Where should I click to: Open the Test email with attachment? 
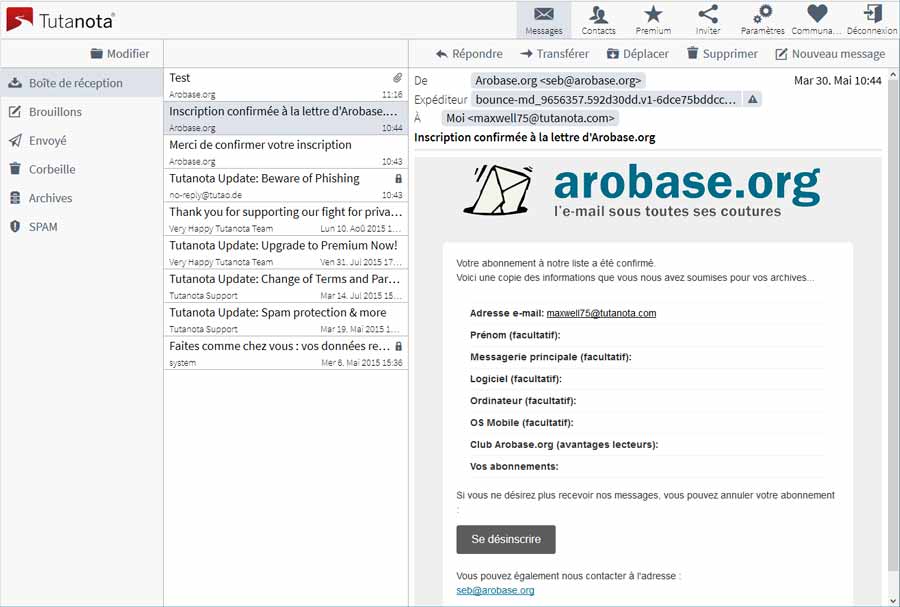[285, 84]
